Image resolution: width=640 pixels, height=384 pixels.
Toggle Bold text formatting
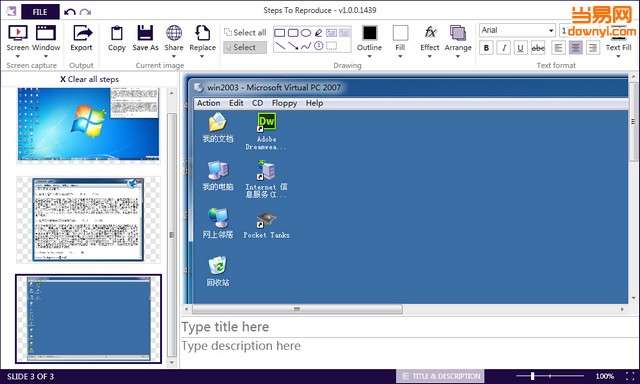point(486,48)
